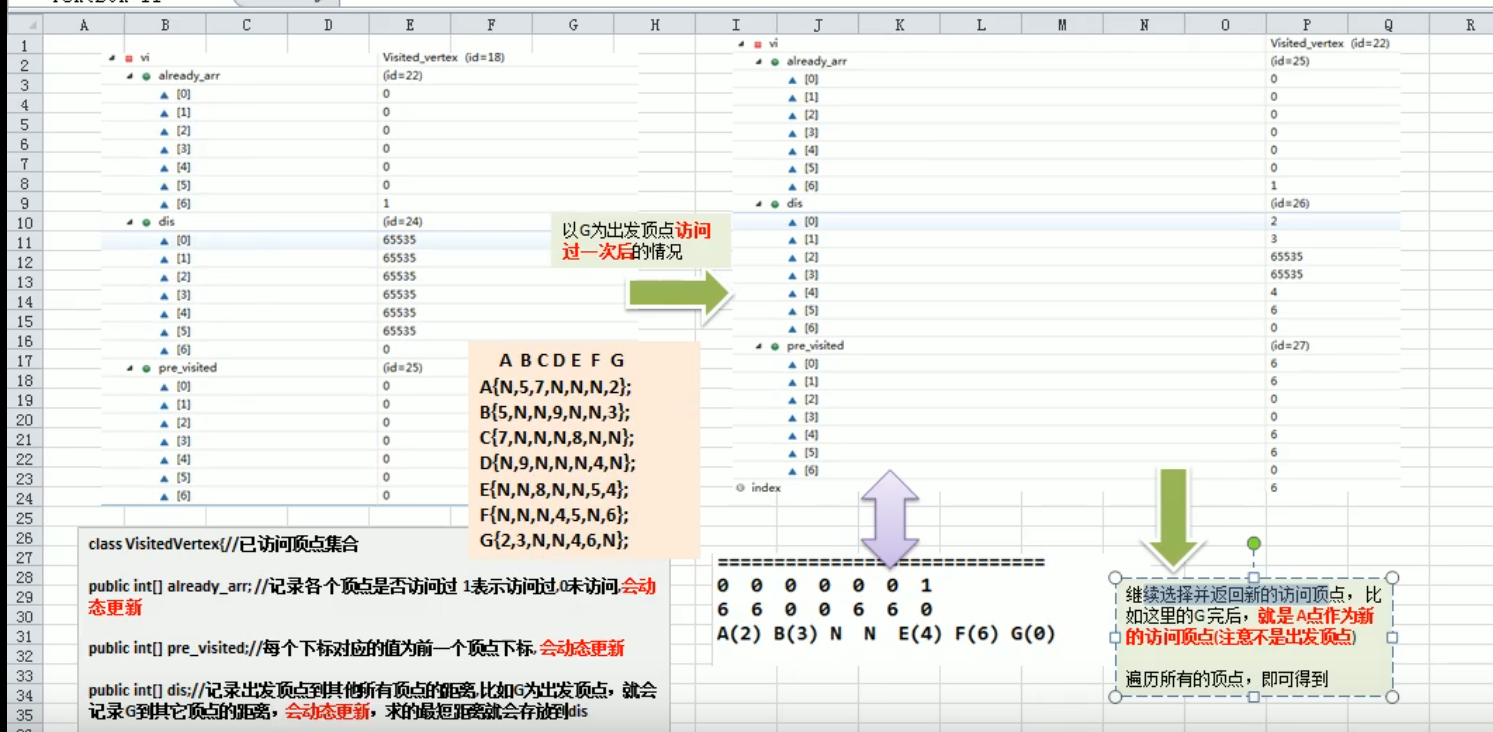Click the 'public int[] pre_visited;' code line
The height and width of the screenshot is (732, 1493).
click(x=356, y=648)
